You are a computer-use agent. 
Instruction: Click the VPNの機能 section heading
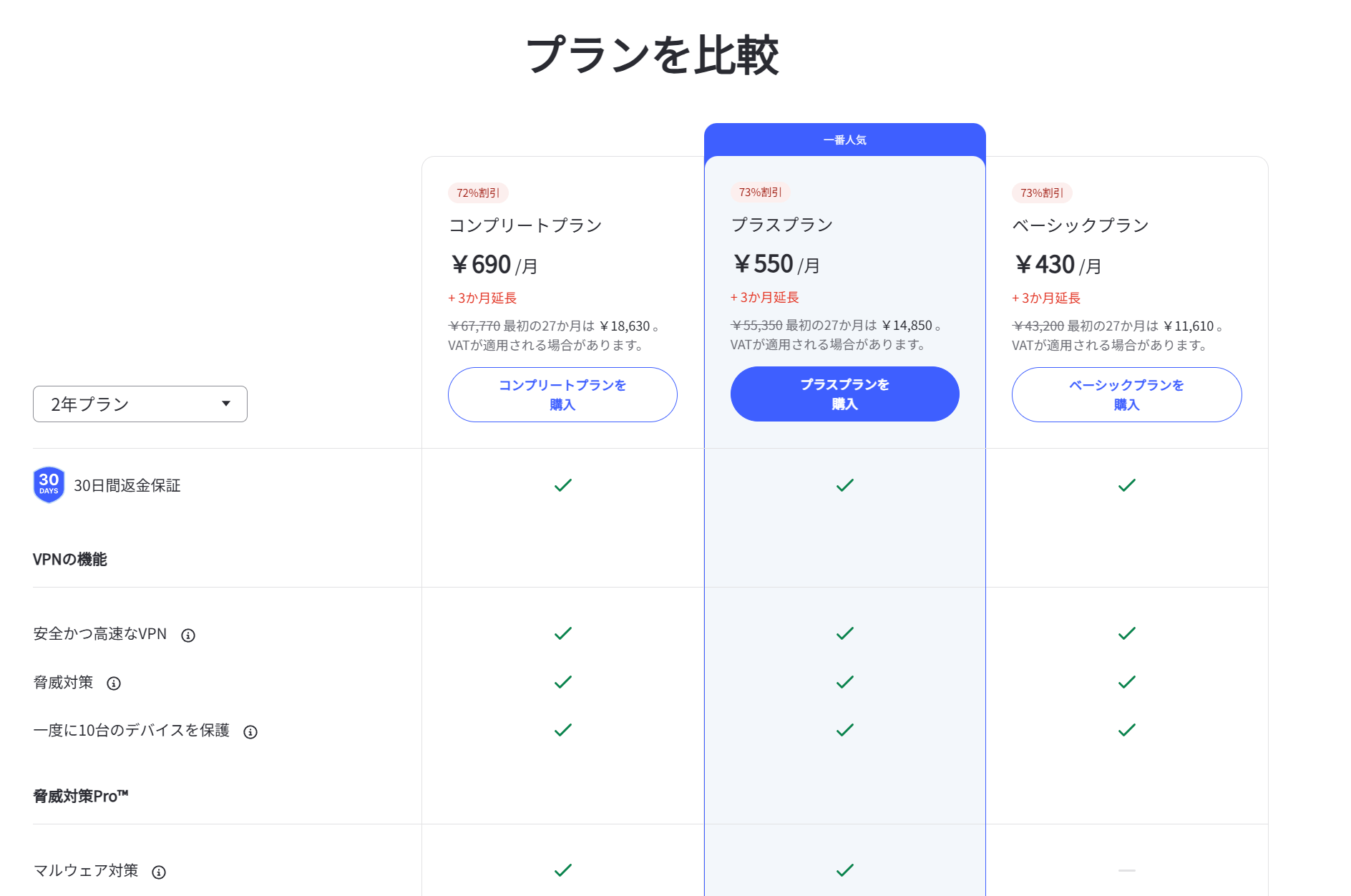70,560
